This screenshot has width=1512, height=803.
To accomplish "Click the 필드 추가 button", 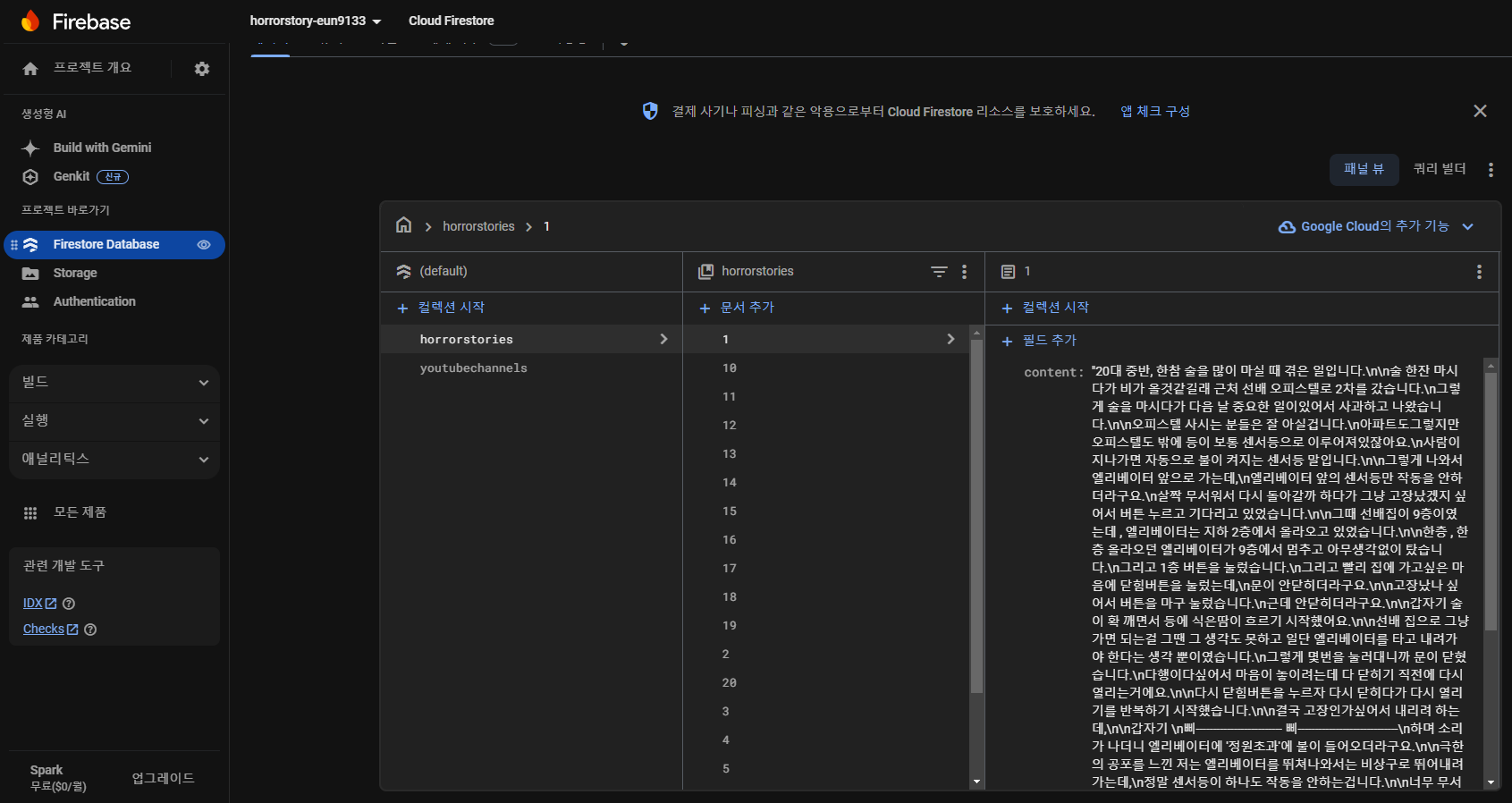I will 1038,341.
